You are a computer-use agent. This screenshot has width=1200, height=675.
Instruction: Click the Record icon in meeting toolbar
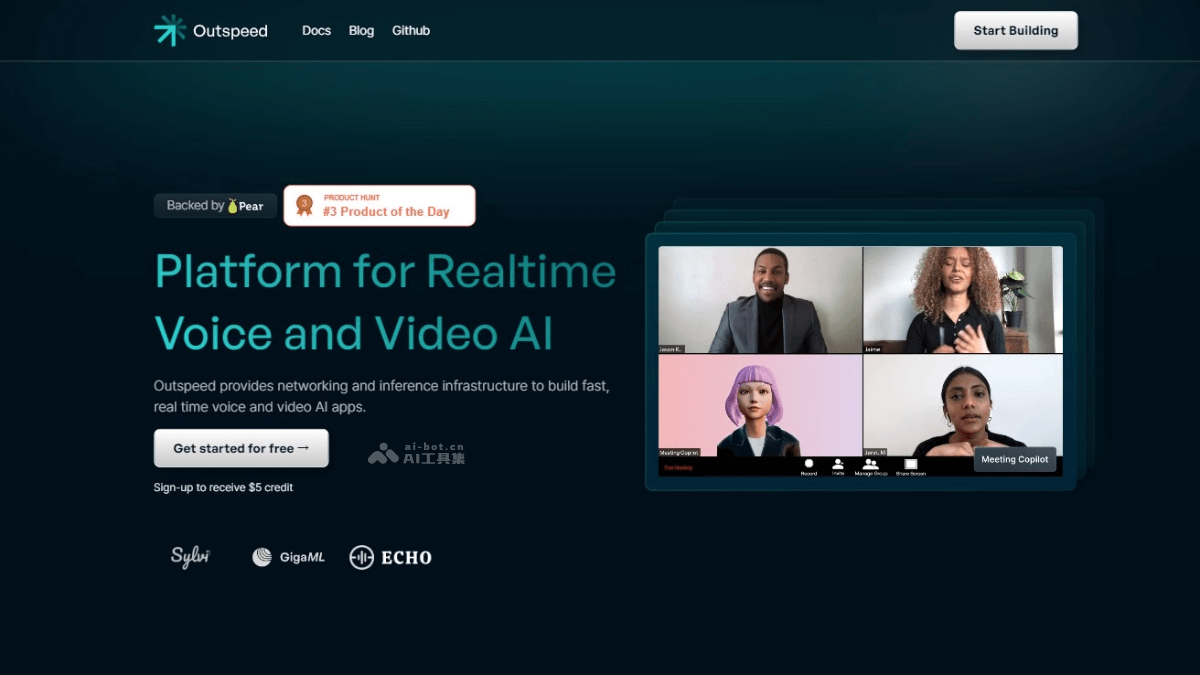[809, 464]
